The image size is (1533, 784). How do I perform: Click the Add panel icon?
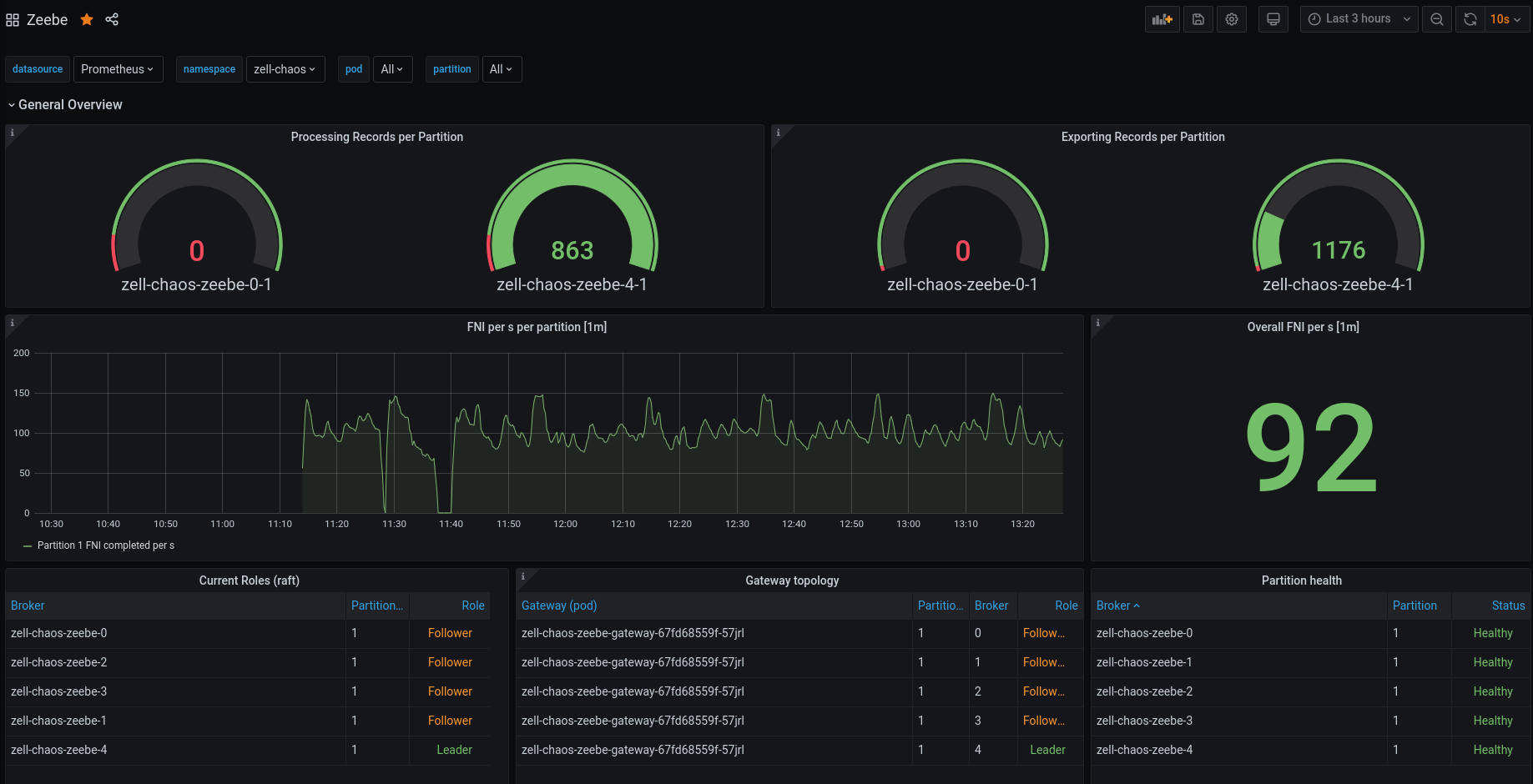1162,19
